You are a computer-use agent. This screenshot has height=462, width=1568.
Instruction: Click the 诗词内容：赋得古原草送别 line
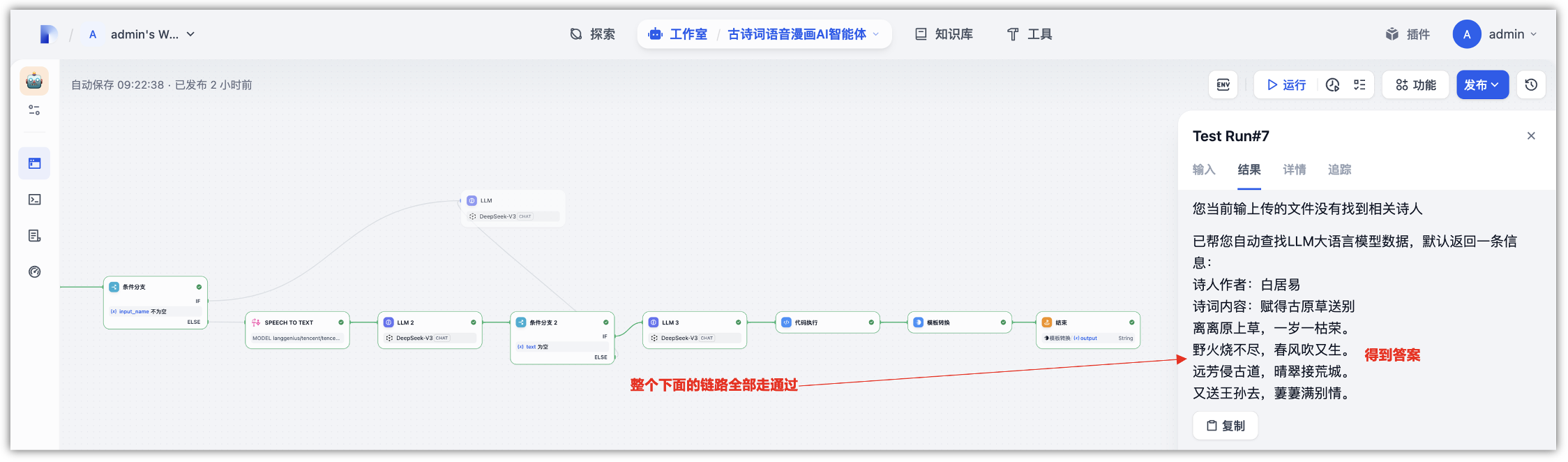pos(1274,306)
